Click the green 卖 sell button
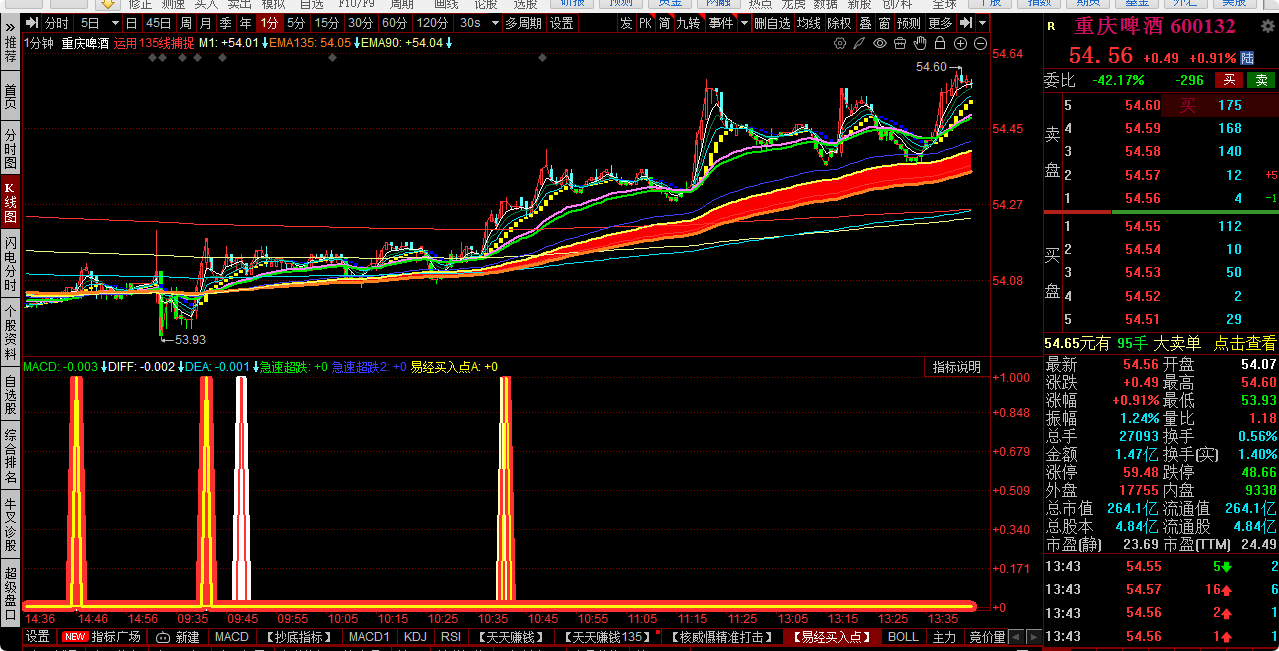The width and height of the screenshot is (1279, 651). coord(1260,80)
